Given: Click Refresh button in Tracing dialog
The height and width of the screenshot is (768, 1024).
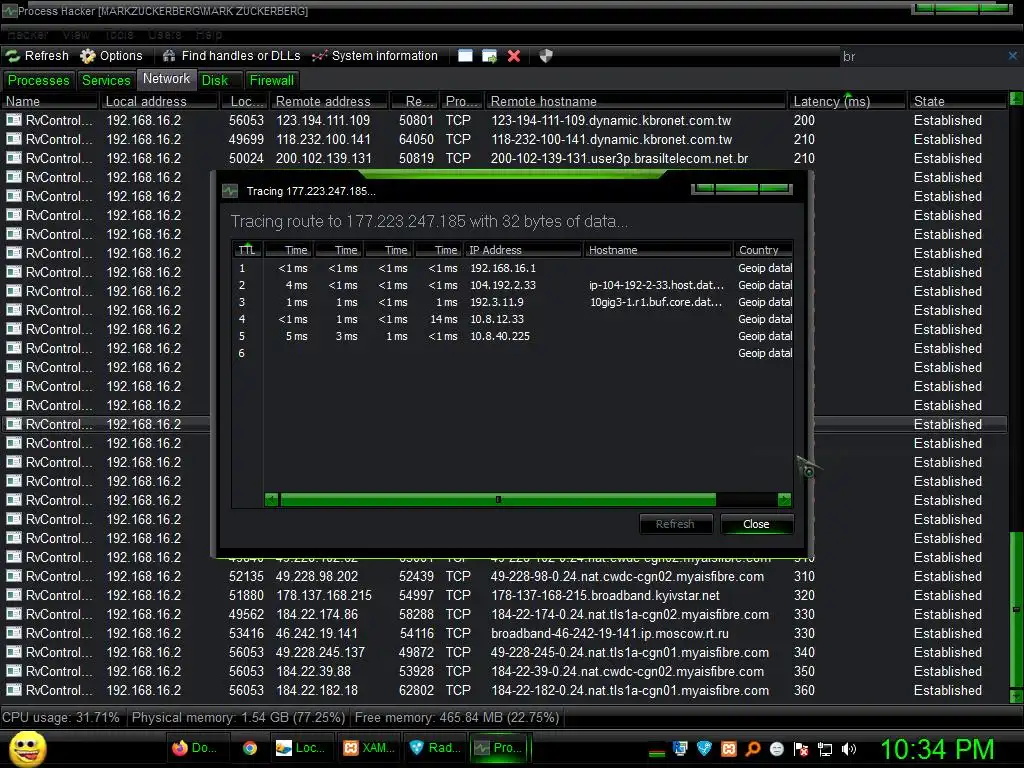Looking at the screenshot, I should (675, 524).
